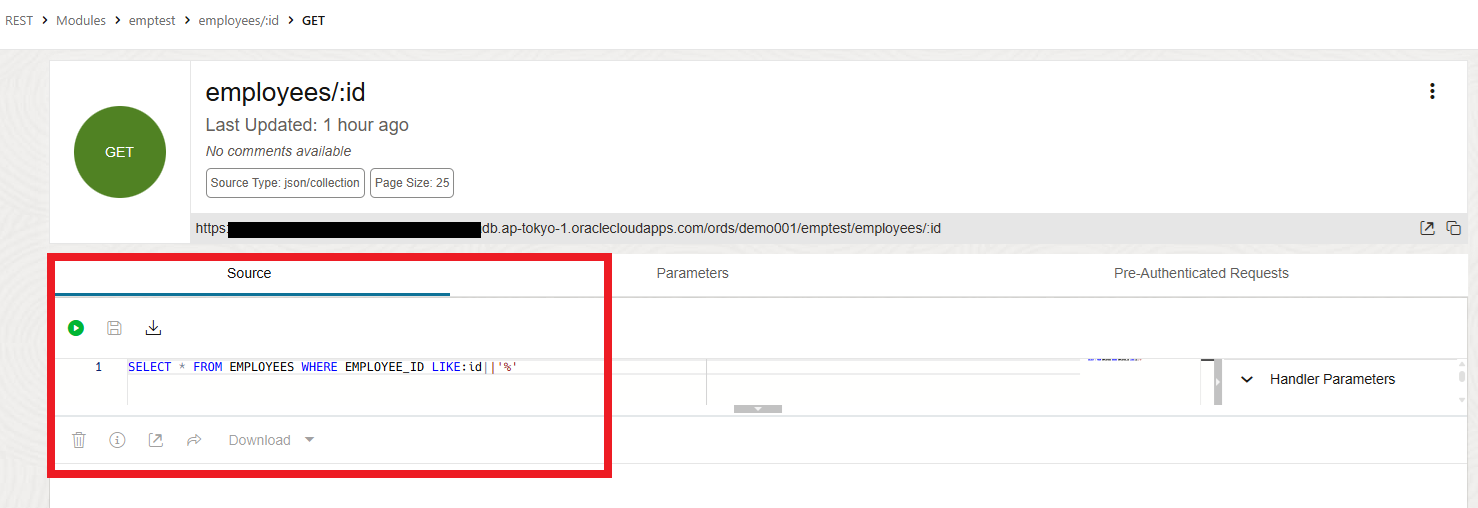Click GET in breadcrumb
The height and width of the screenshot is (508, 1478).
click(313, 20)
